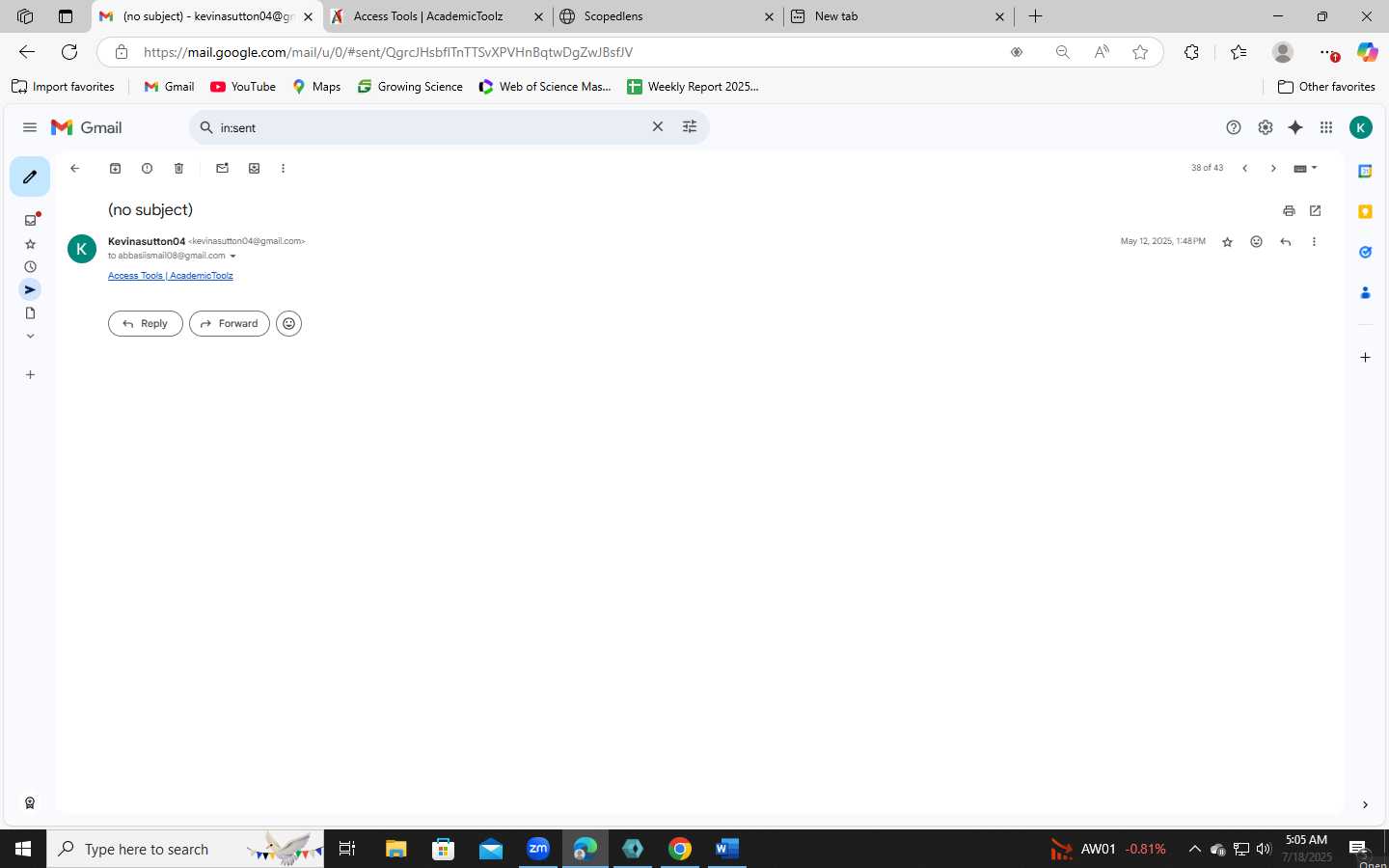The width and height of the screenshot is (1389, 868).
Task: Open Starred mail in sidebar
Action: pyautogui.click(x=30, y=244)
